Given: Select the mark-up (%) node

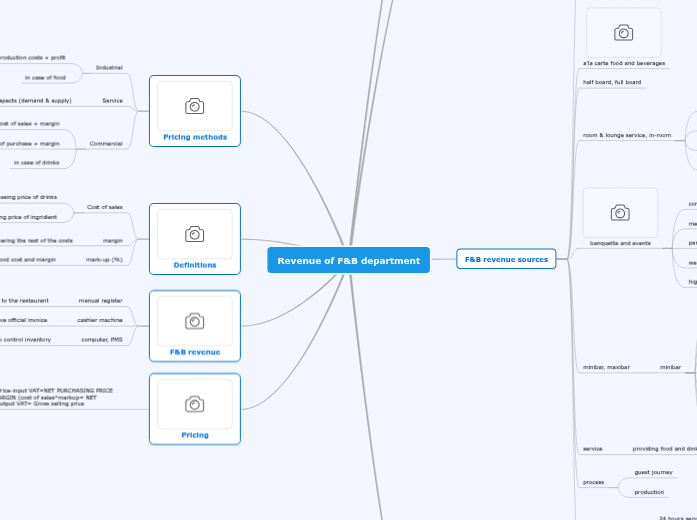Looking at the screenshot, I should click(x=103, y=259).
